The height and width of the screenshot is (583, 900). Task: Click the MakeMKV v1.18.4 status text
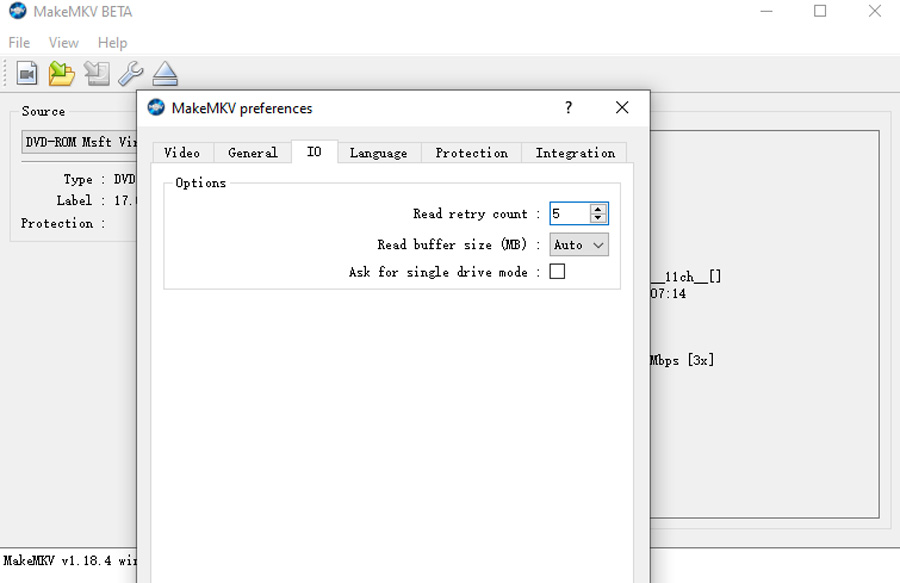click(x=69, y=560)
